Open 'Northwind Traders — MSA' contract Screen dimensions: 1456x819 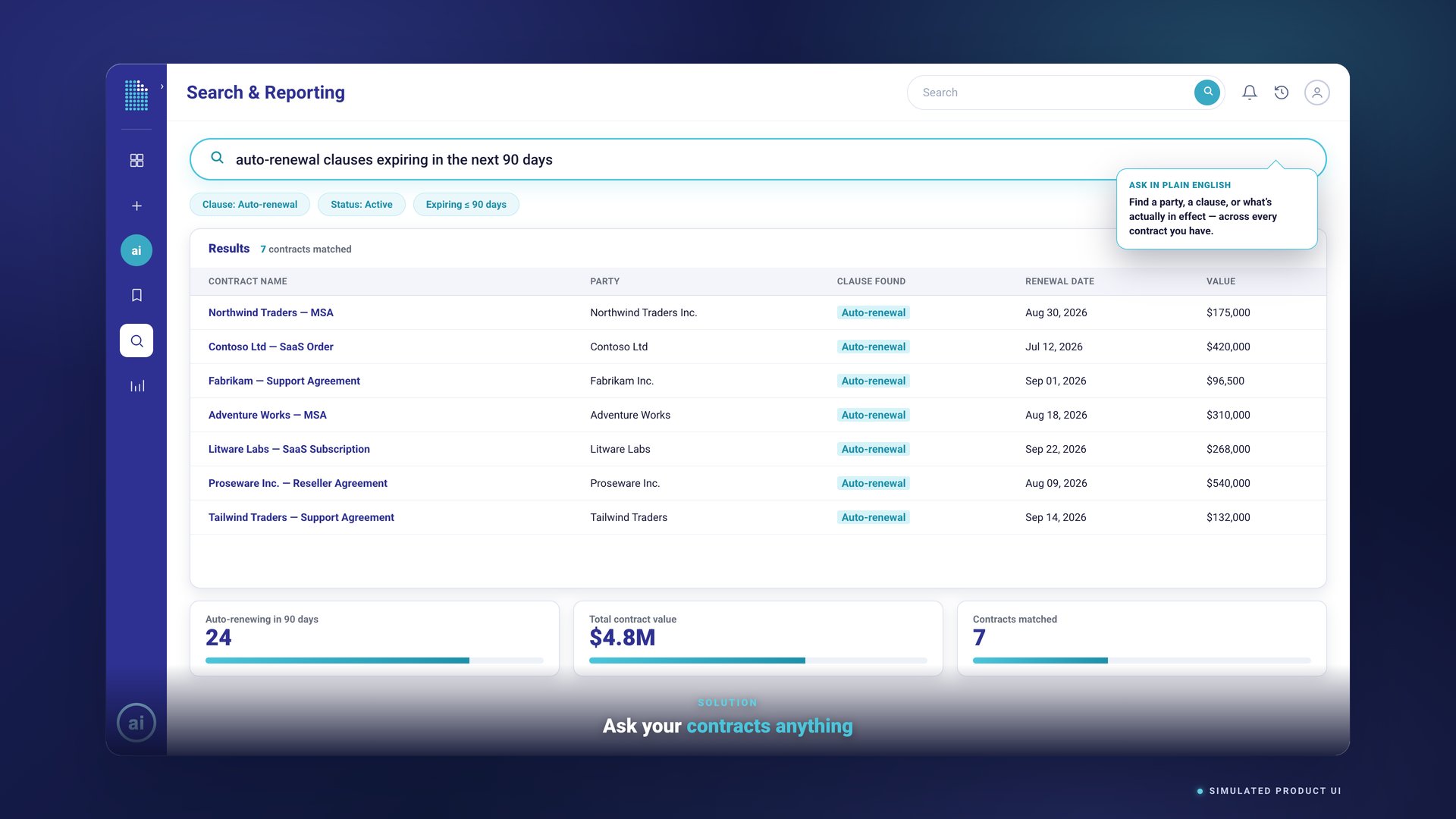coord(271,312)
